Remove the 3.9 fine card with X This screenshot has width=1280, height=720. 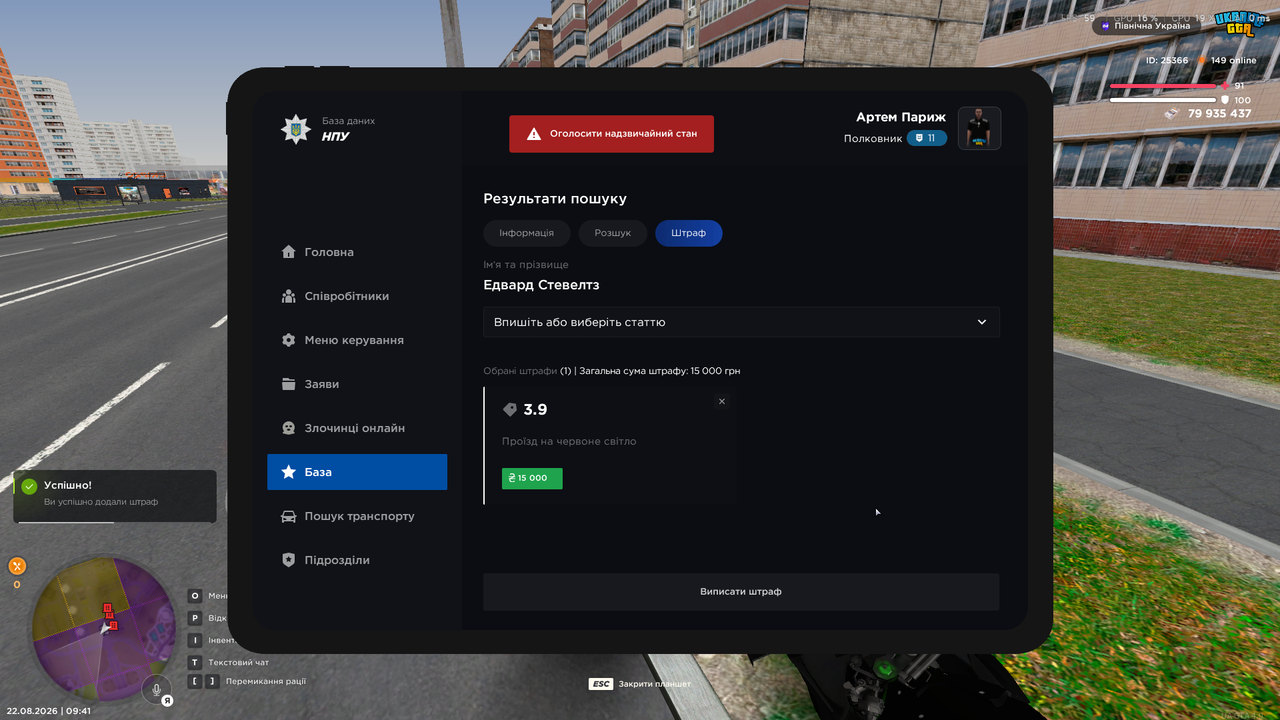(722, 402)
